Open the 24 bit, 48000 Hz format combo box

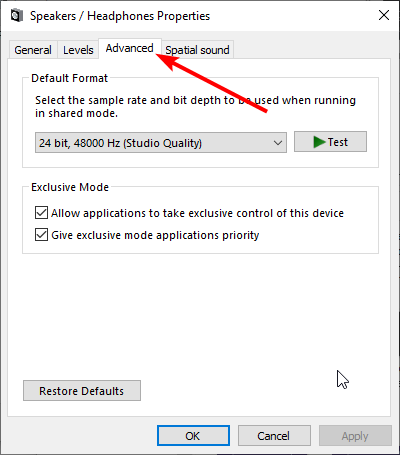point(161,143)
